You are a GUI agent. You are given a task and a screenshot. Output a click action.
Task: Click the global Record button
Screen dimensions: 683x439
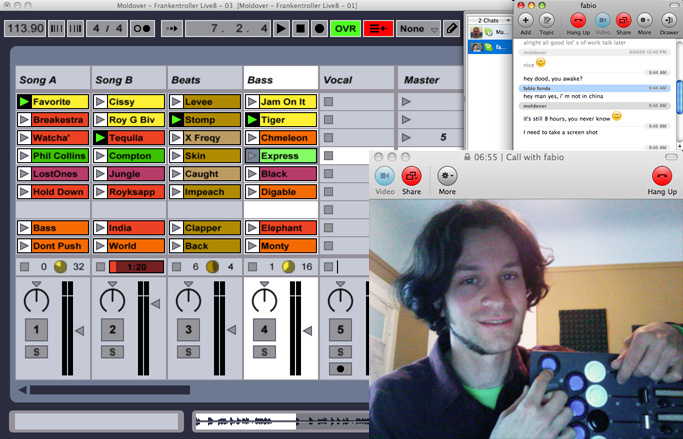pos(319,29)
